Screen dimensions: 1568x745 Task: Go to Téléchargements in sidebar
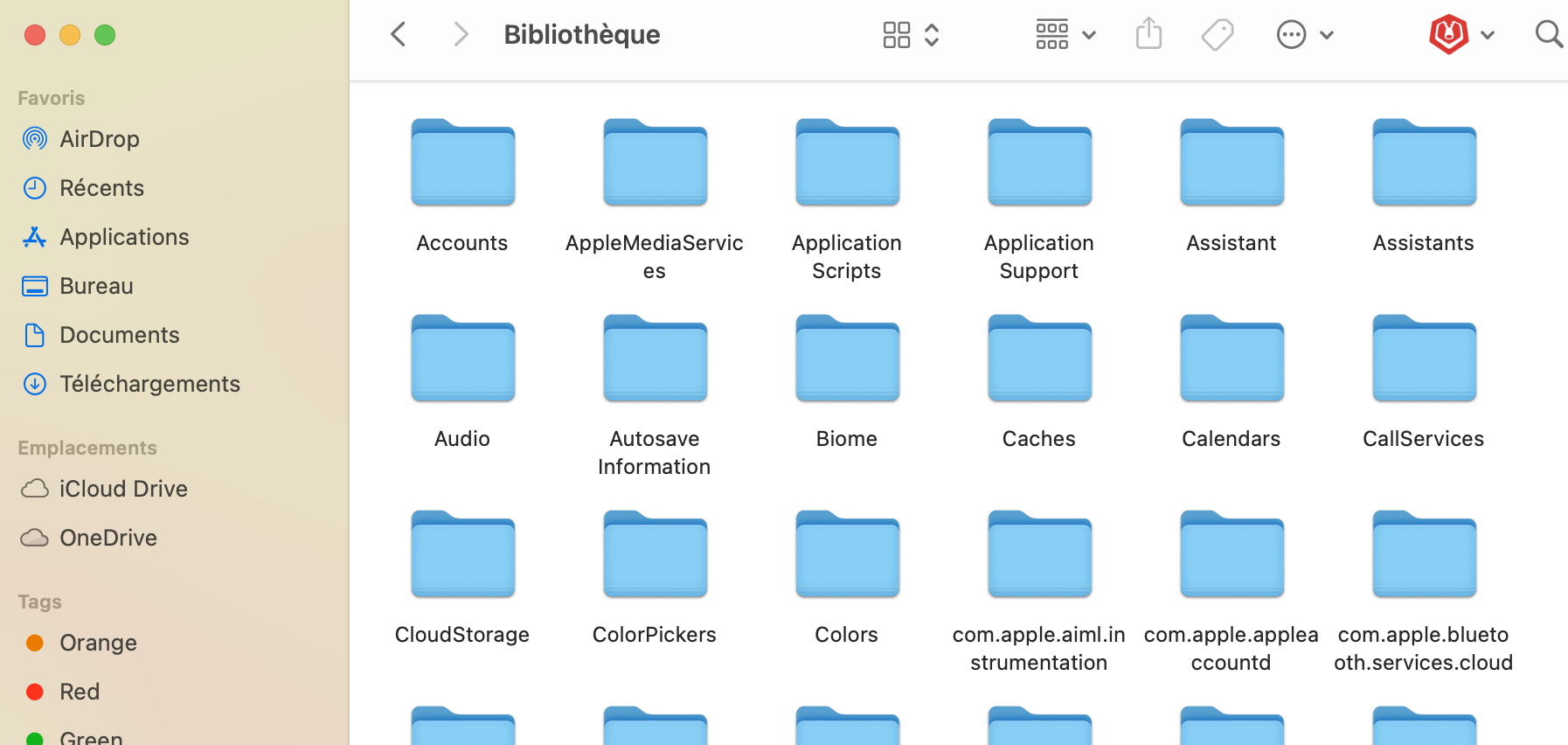149,384
